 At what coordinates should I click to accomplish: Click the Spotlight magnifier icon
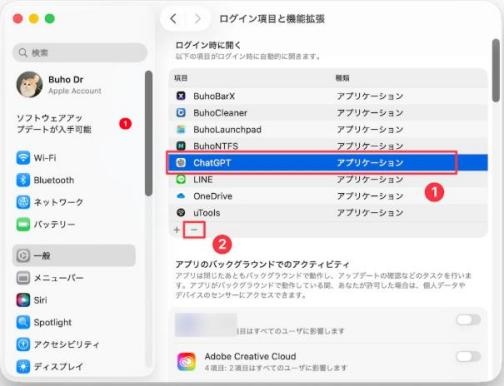pos(23,322)
